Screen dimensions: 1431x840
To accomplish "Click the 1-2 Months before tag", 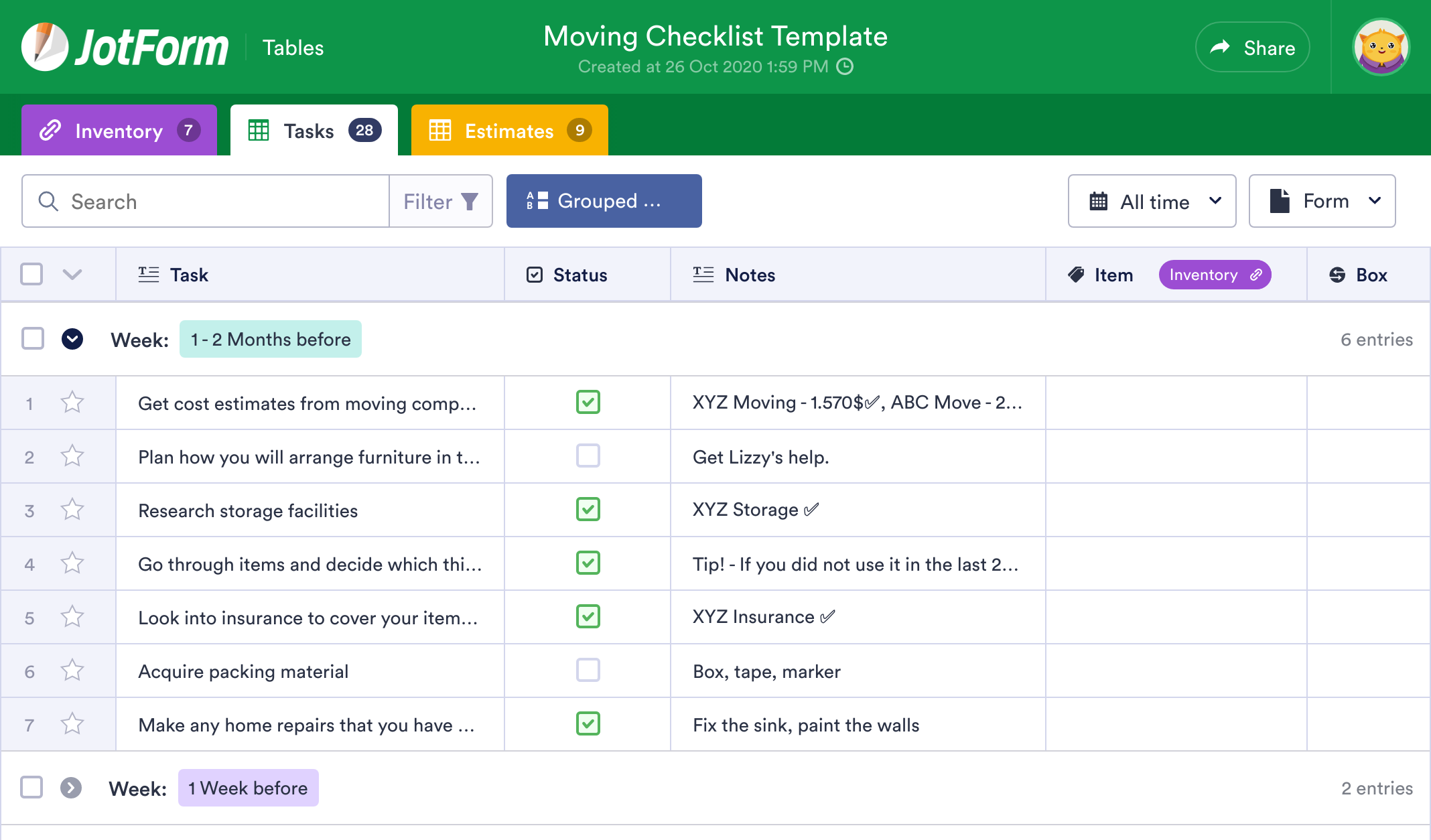I will [x=271, y=339].
